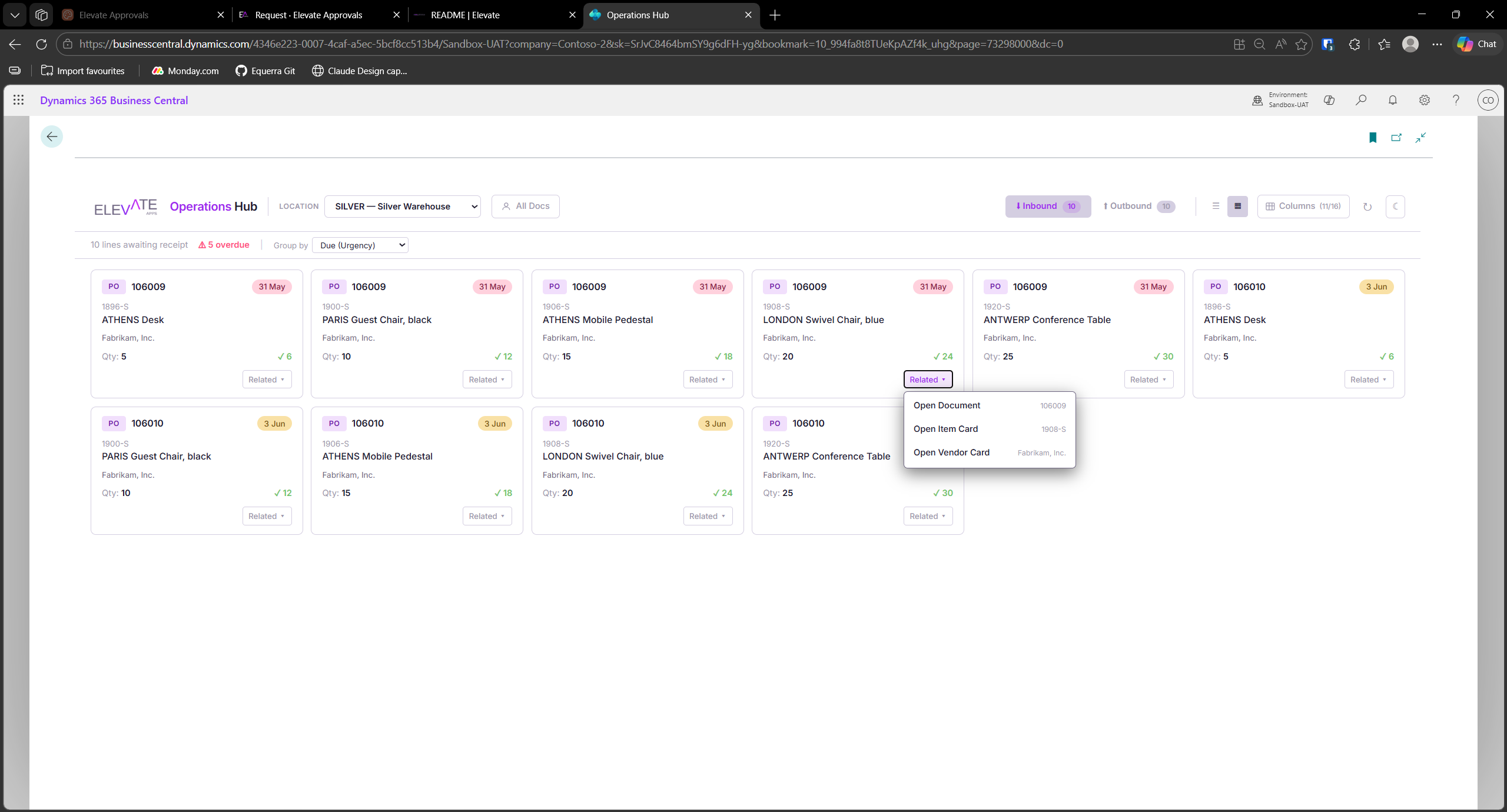The width and height of the screenshot is (1507, 812).
Task: Open the browser extensions puzzle icon
Action: pyautogui.click(x=1355, y=44)
